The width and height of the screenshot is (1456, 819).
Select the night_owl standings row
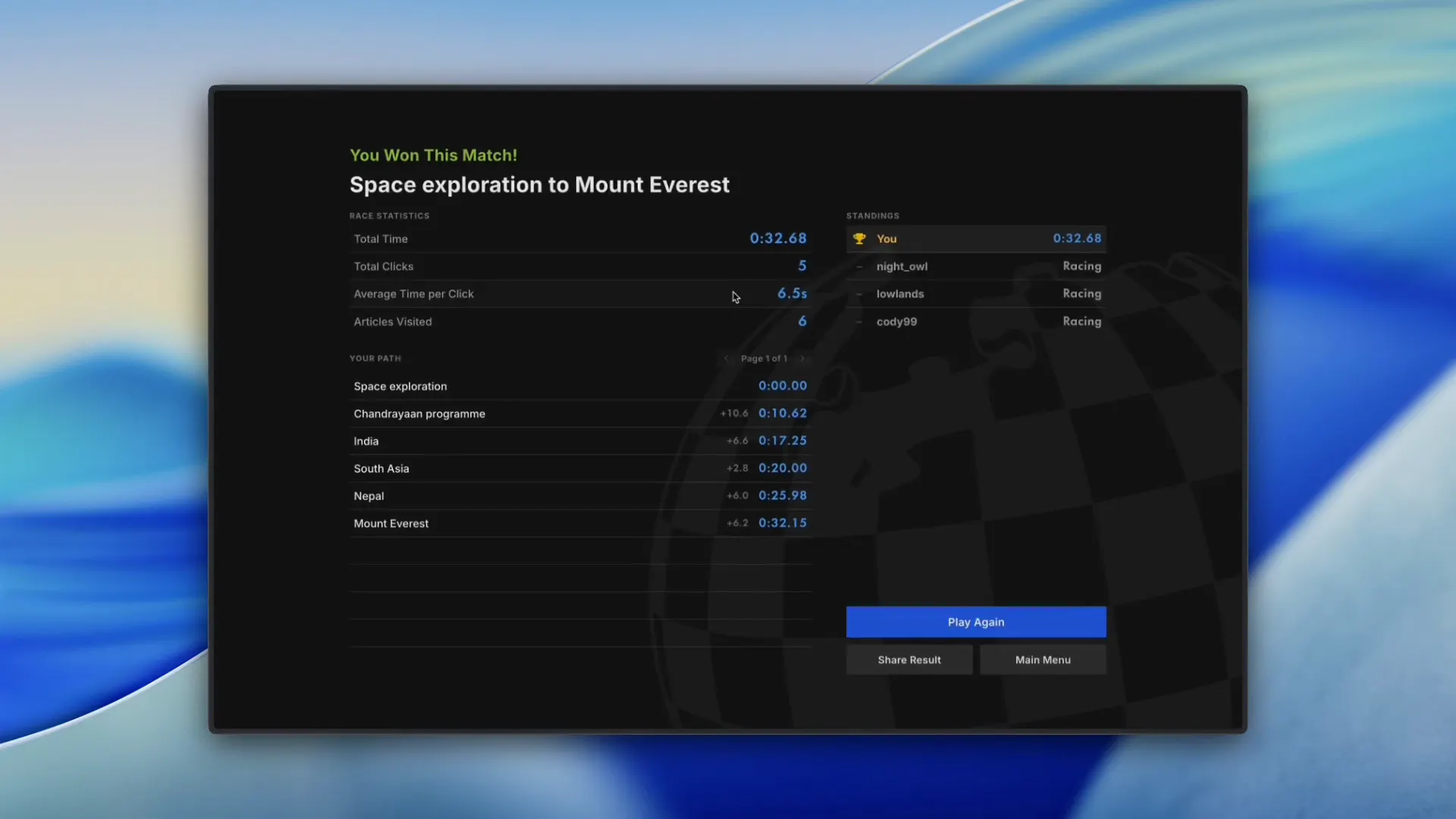[x=976, y=266]
